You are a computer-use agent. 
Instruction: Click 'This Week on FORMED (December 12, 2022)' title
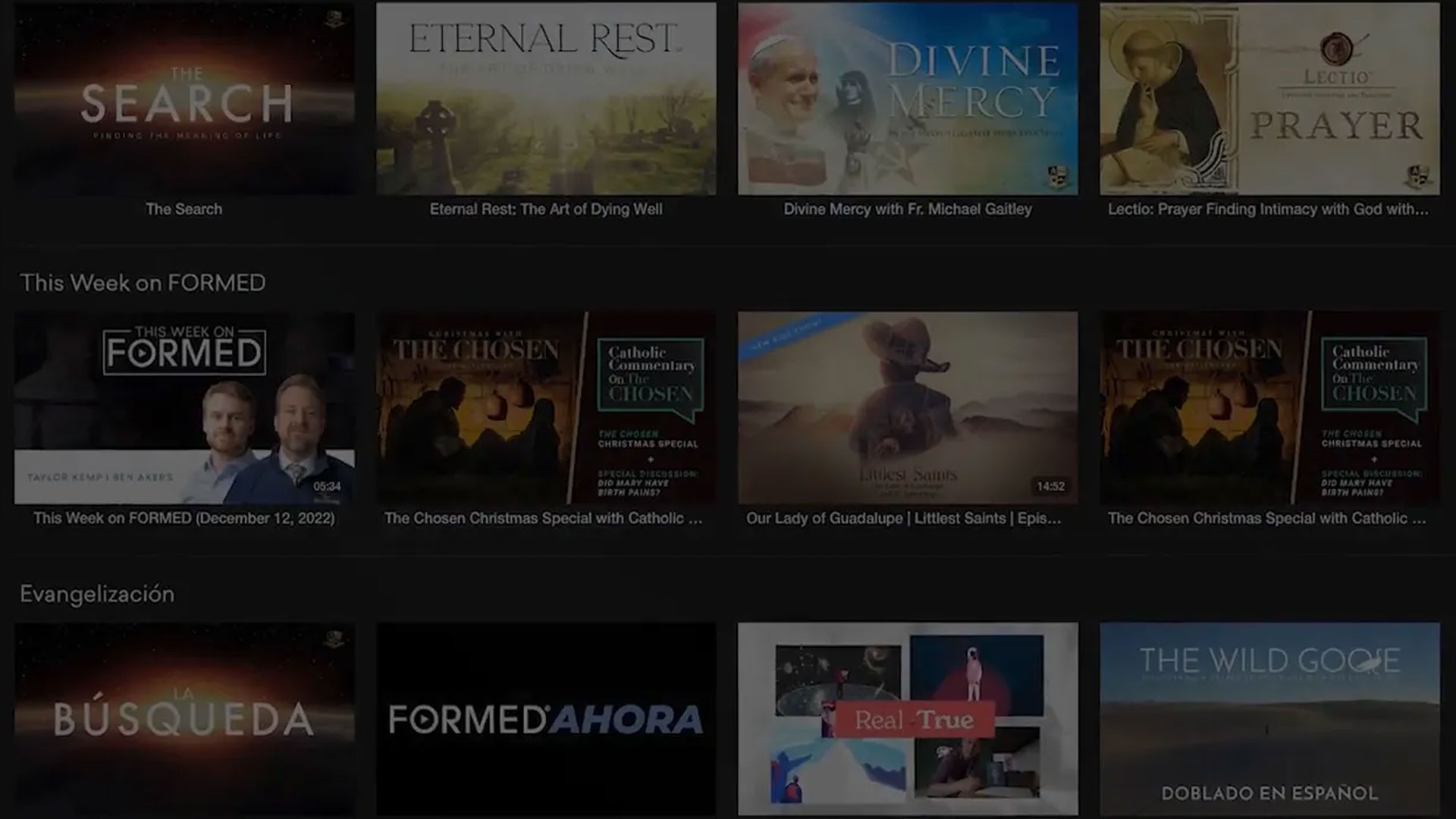pos(184,519)
